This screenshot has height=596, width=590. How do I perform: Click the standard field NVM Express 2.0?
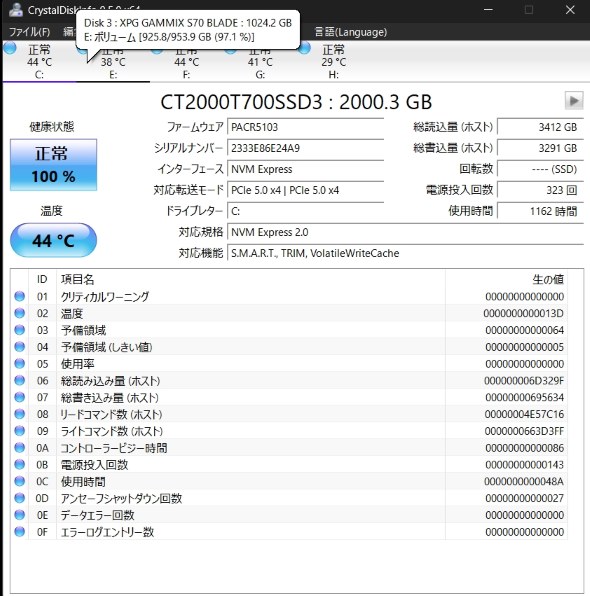click(405, 232)
